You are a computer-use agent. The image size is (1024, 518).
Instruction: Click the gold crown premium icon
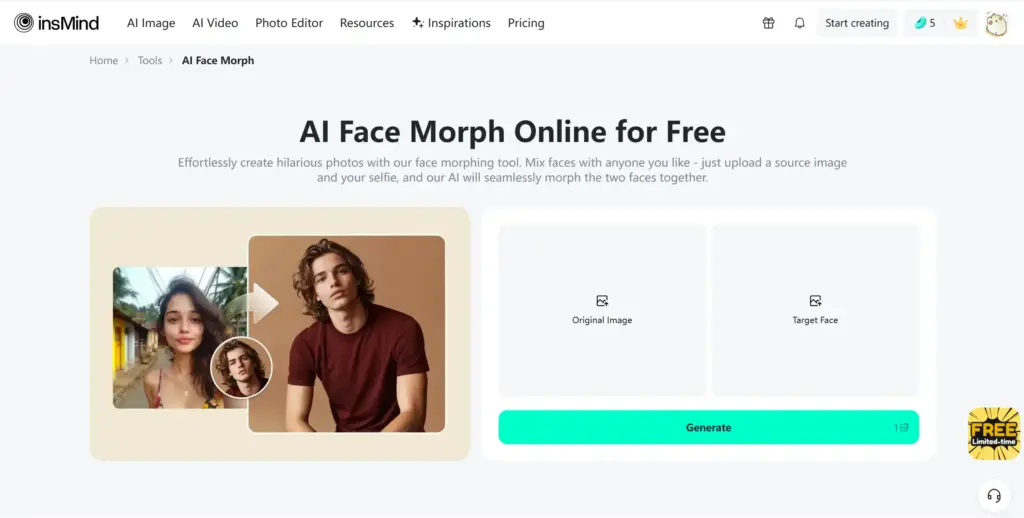[x=960, y=23]
